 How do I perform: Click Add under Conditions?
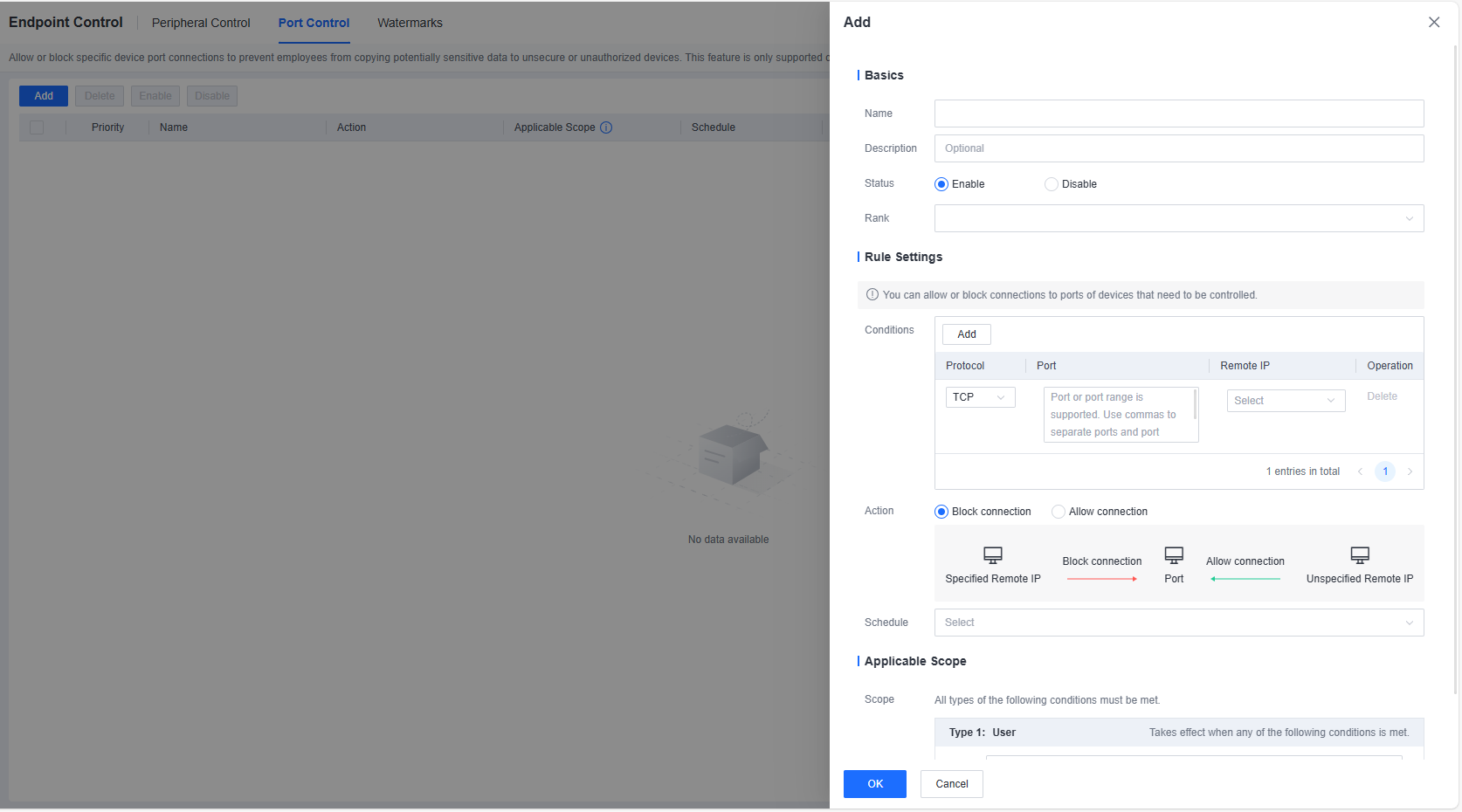pos(967,334)
